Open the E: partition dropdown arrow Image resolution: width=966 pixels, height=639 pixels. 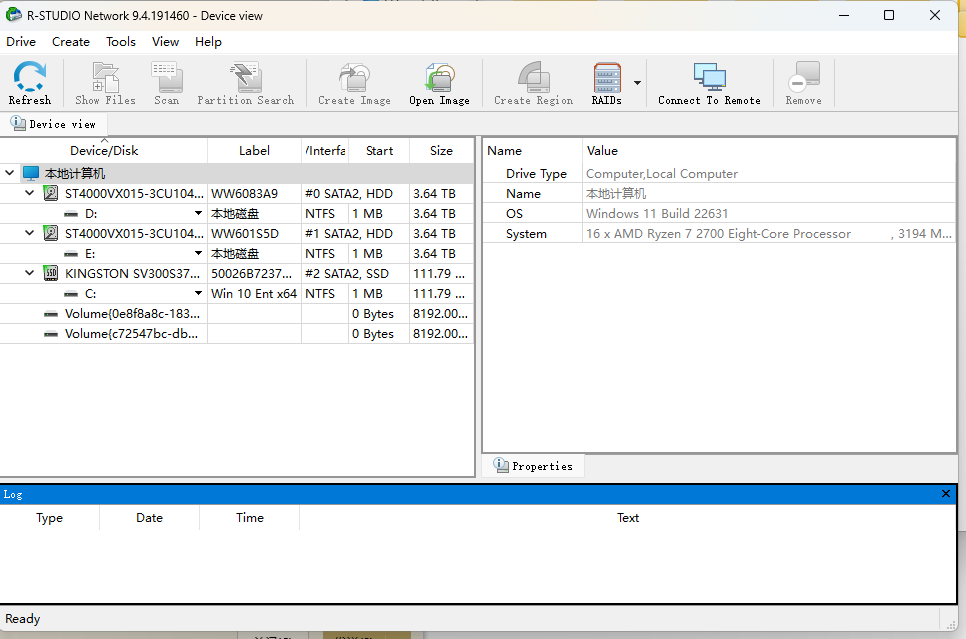point(198,253)
